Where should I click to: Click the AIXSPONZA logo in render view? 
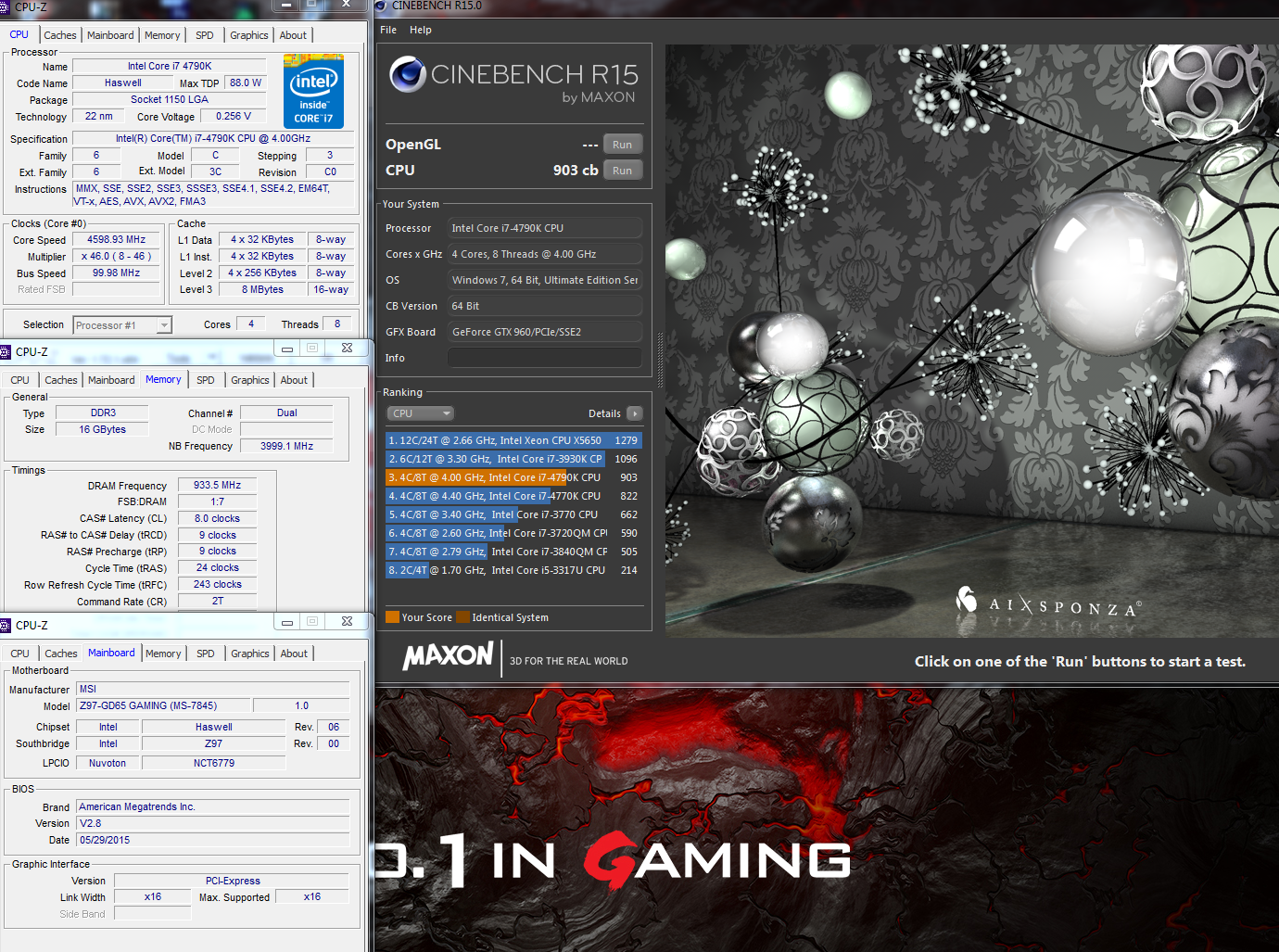tap(1048, 603)
